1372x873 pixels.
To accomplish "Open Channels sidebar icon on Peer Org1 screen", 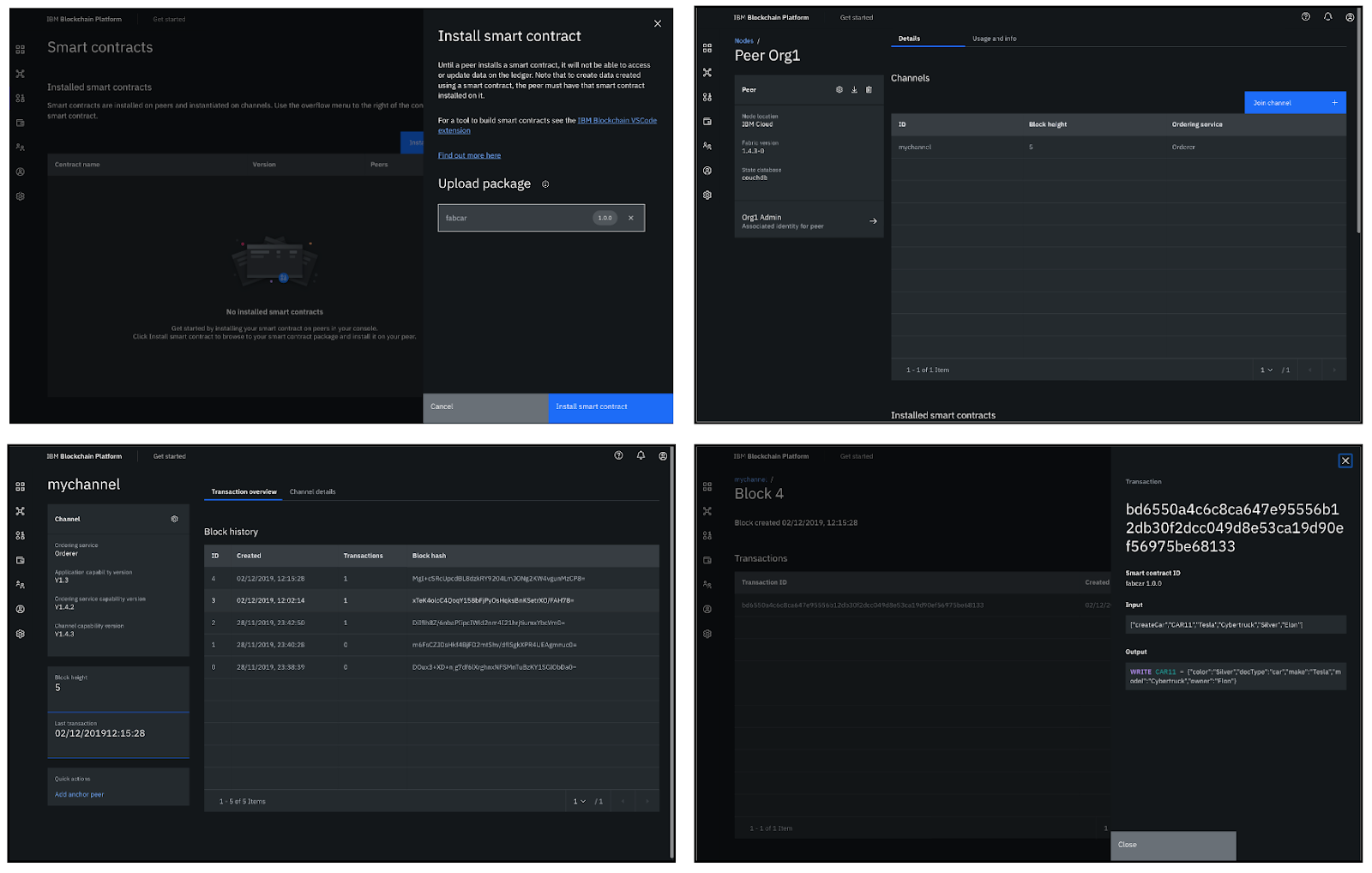I will (x=707, y=73).
